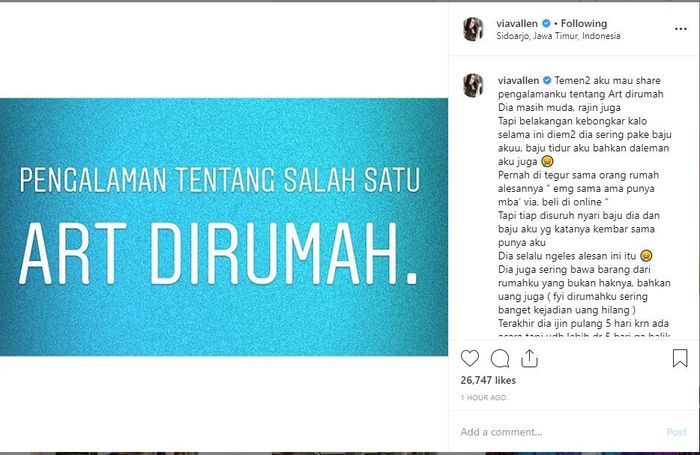Open comments with speech bubble icon

coord(500,358)
